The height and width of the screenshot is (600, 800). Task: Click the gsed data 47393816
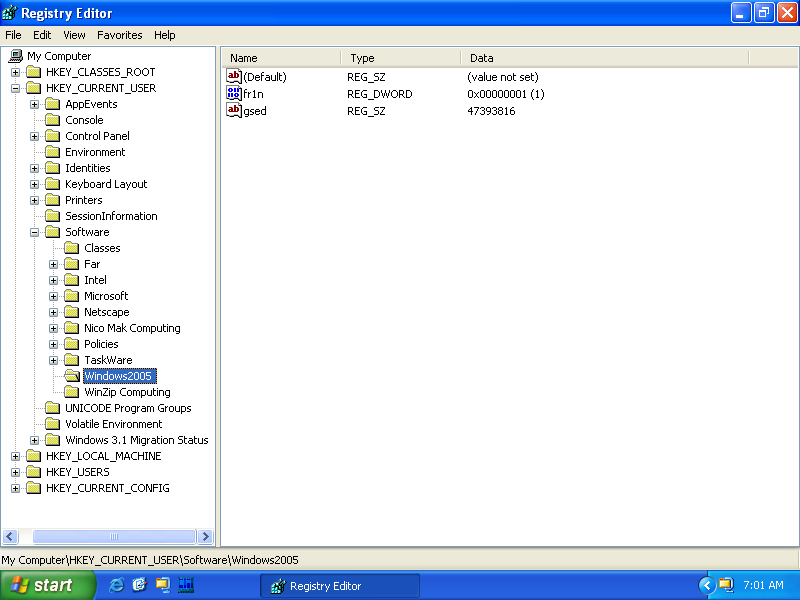tap(491, 111)
